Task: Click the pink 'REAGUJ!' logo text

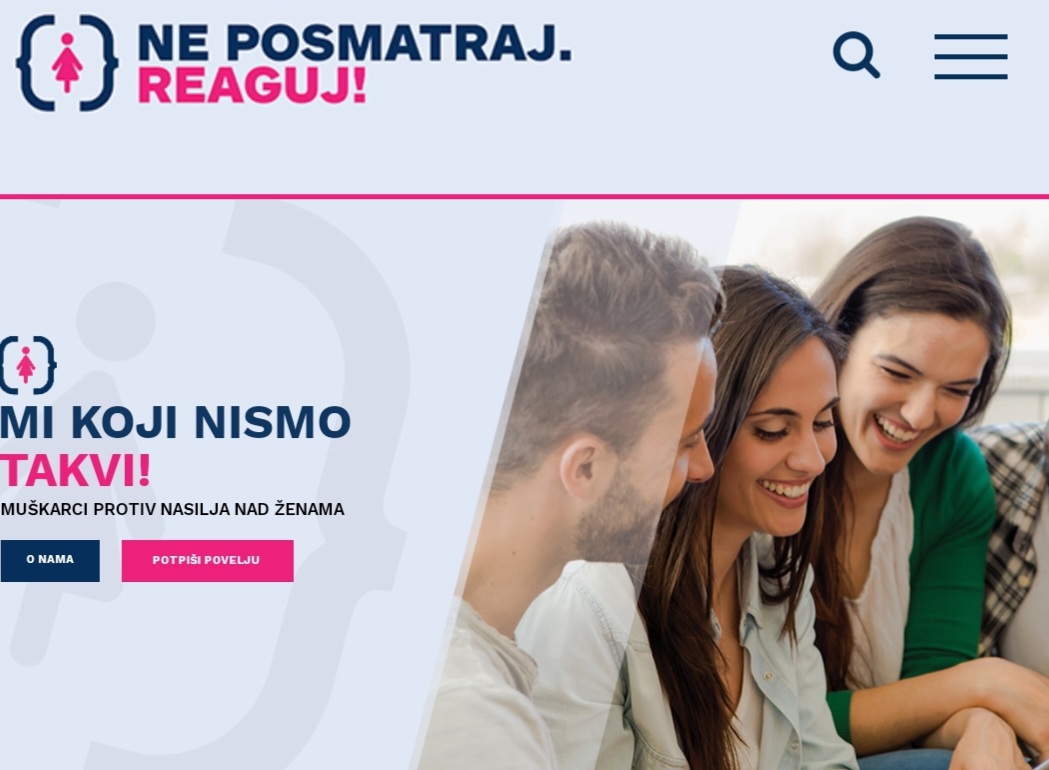Action: click(x=252, y=86)
